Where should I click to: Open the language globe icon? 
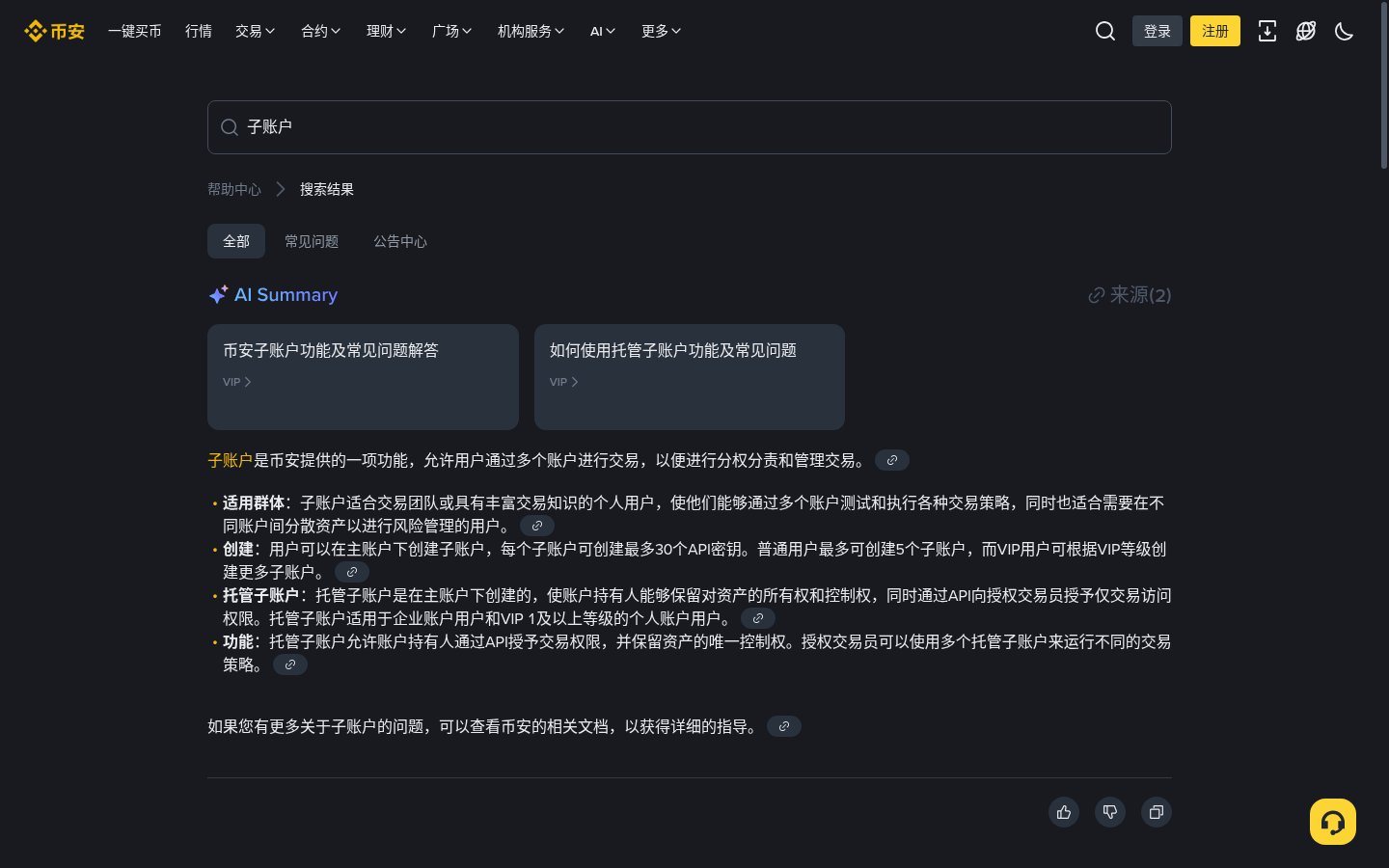coord(1306,31)
